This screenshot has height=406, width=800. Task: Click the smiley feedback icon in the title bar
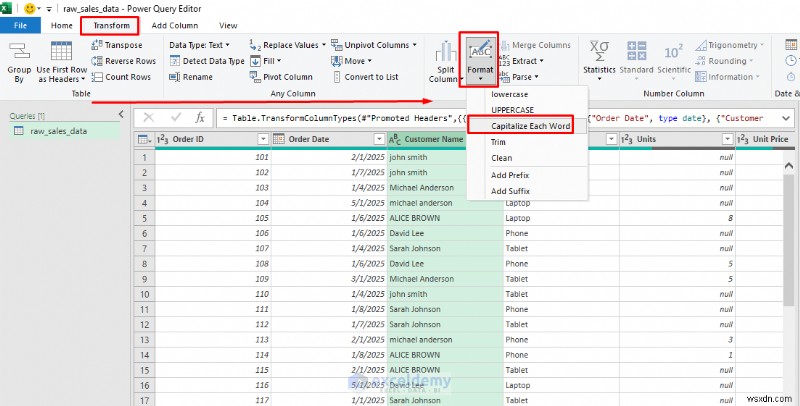click(x=30, y=9)
